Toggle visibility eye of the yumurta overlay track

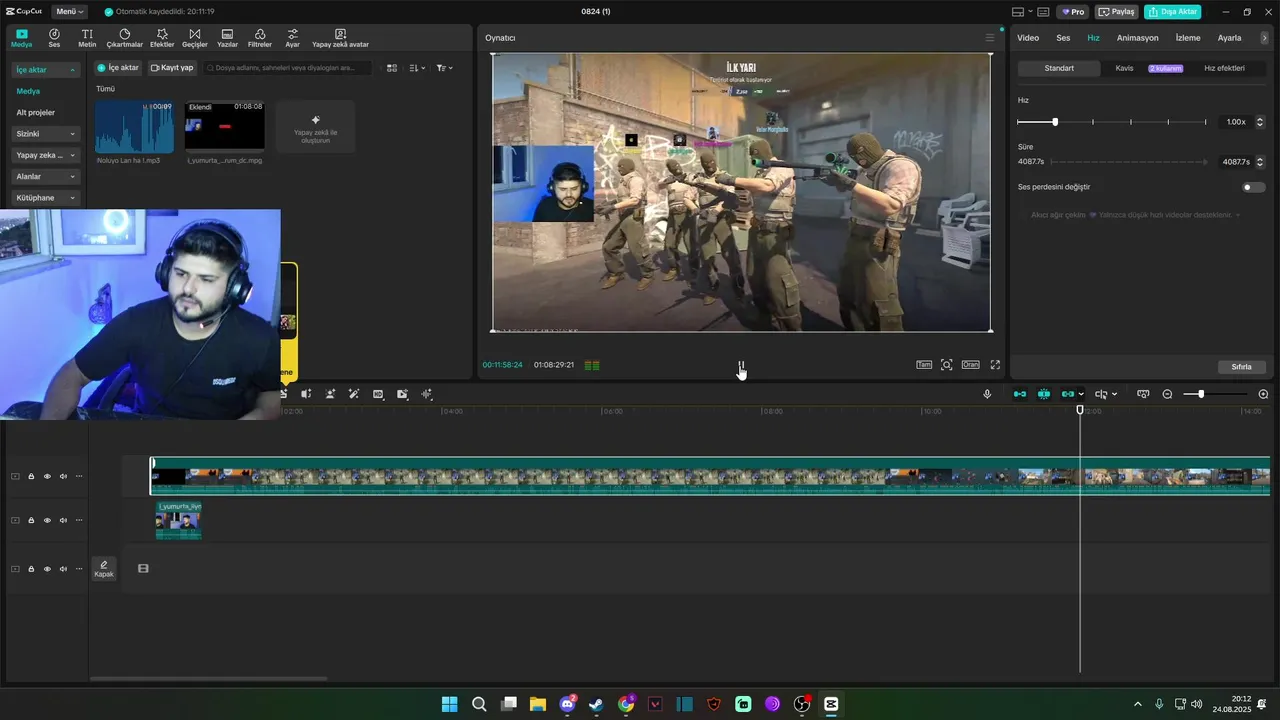click(x=47, y=520)
